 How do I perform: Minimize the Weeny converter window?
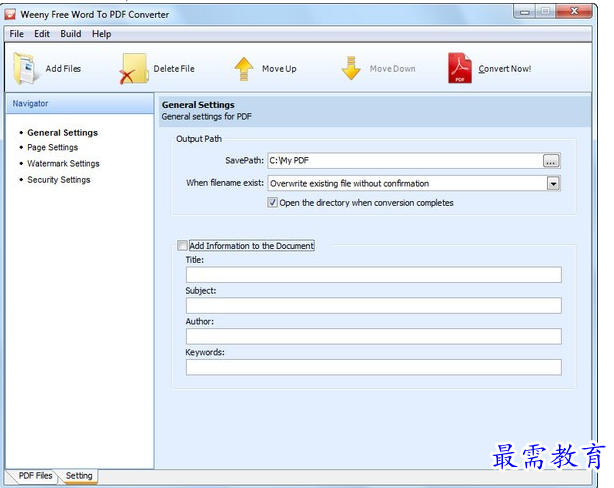[x=524, y=12]
